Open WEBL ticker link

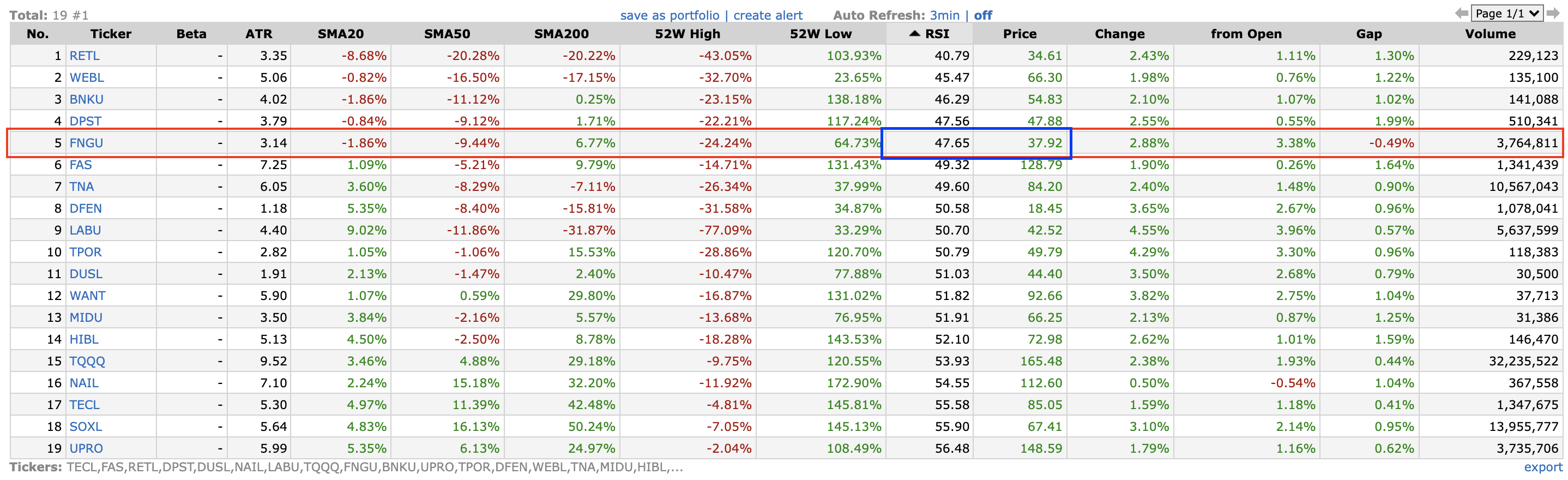(87, 78)
